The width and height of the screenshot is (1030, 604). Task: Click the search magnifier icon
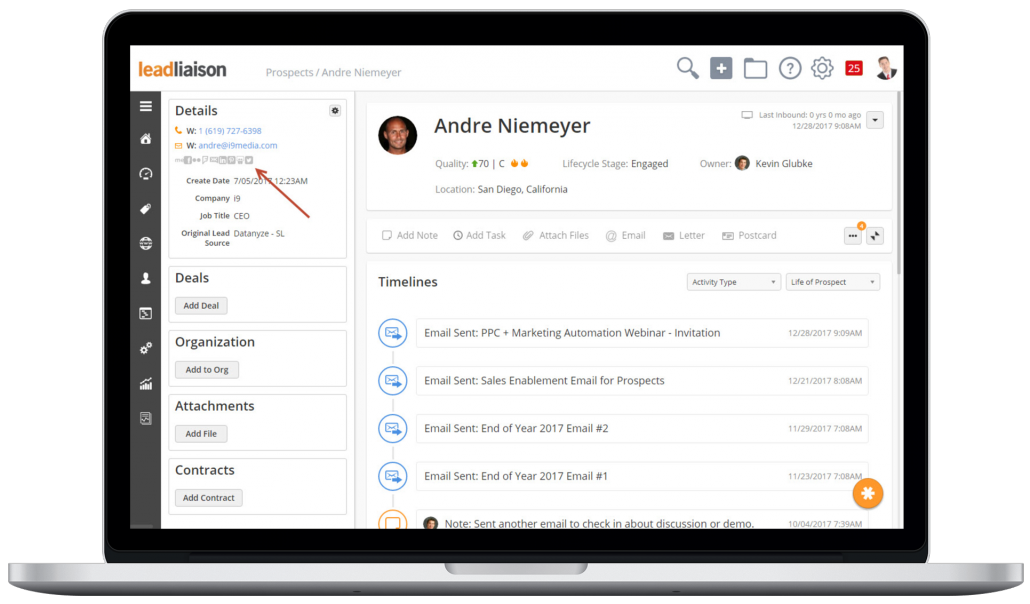[x=687, y=68]
